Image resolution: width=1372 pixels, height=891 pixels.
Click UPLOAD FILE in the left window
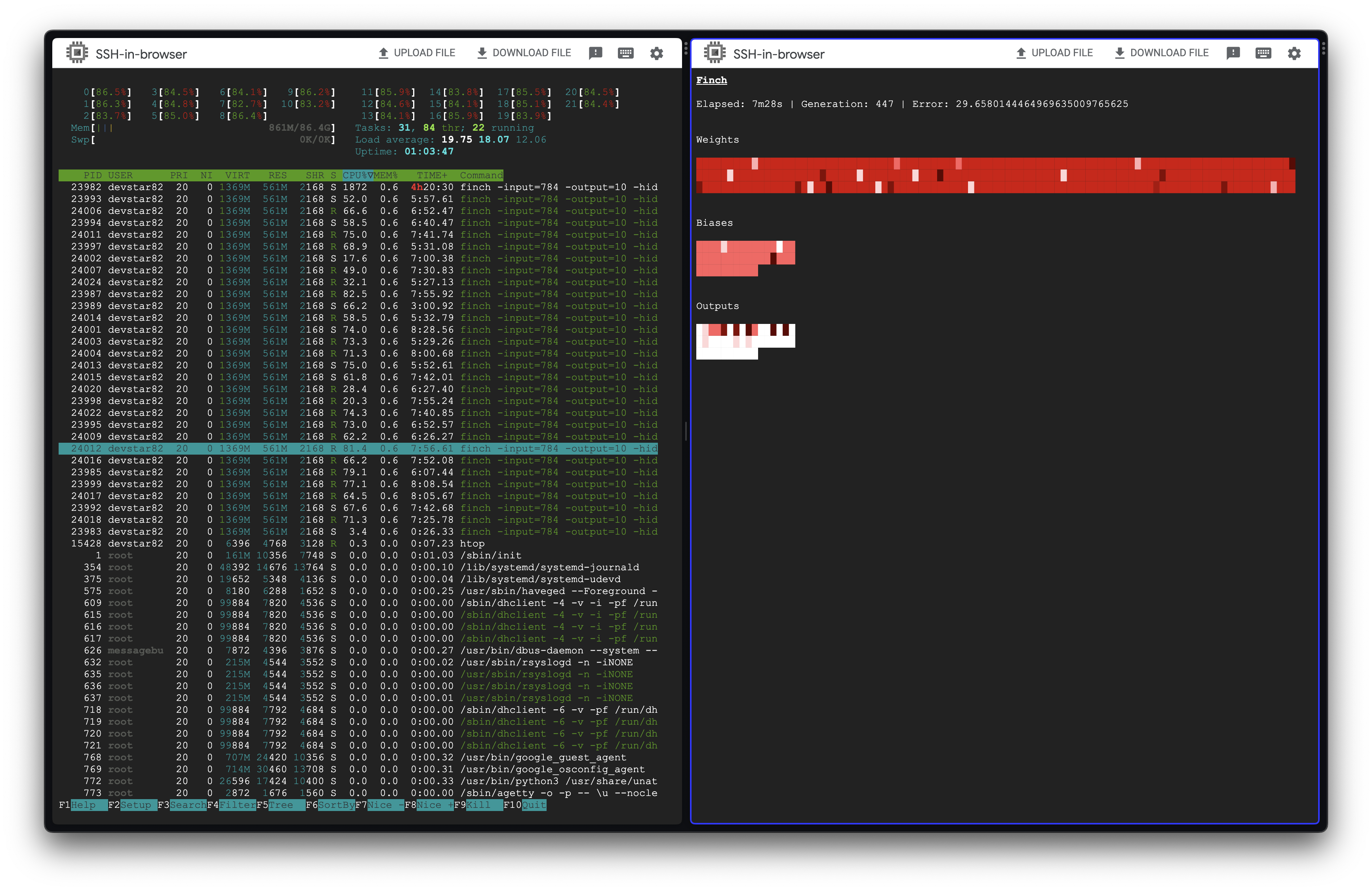coord(416,53)
